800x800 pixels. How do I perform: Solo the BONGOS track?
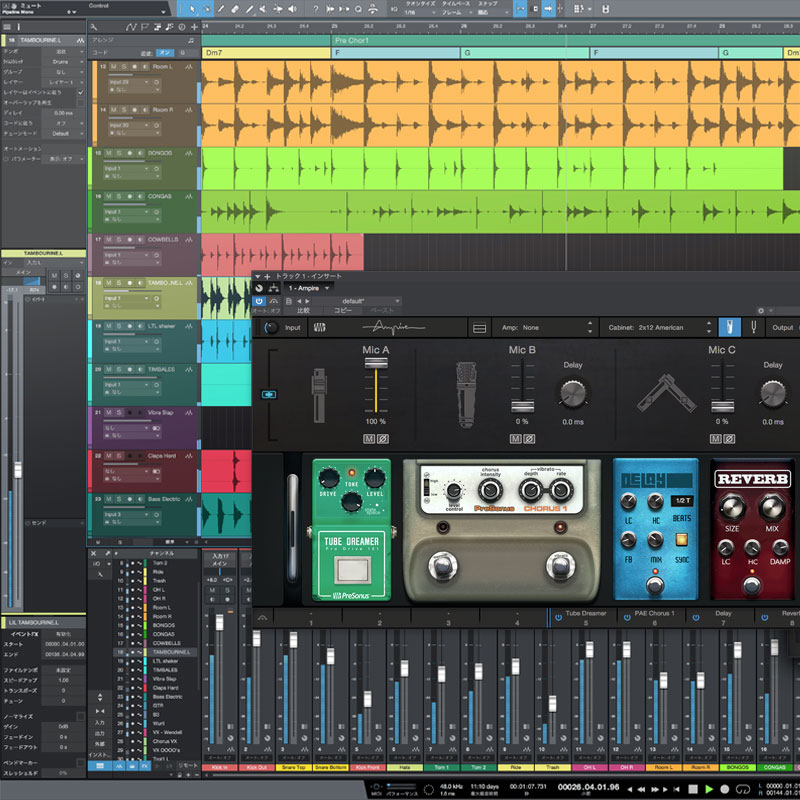[x=118, y=153]
